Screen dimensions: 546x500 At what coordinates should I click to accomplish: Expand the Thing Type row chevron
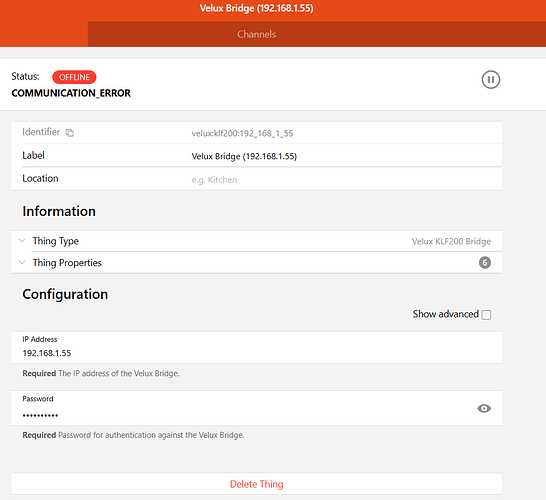22,241
